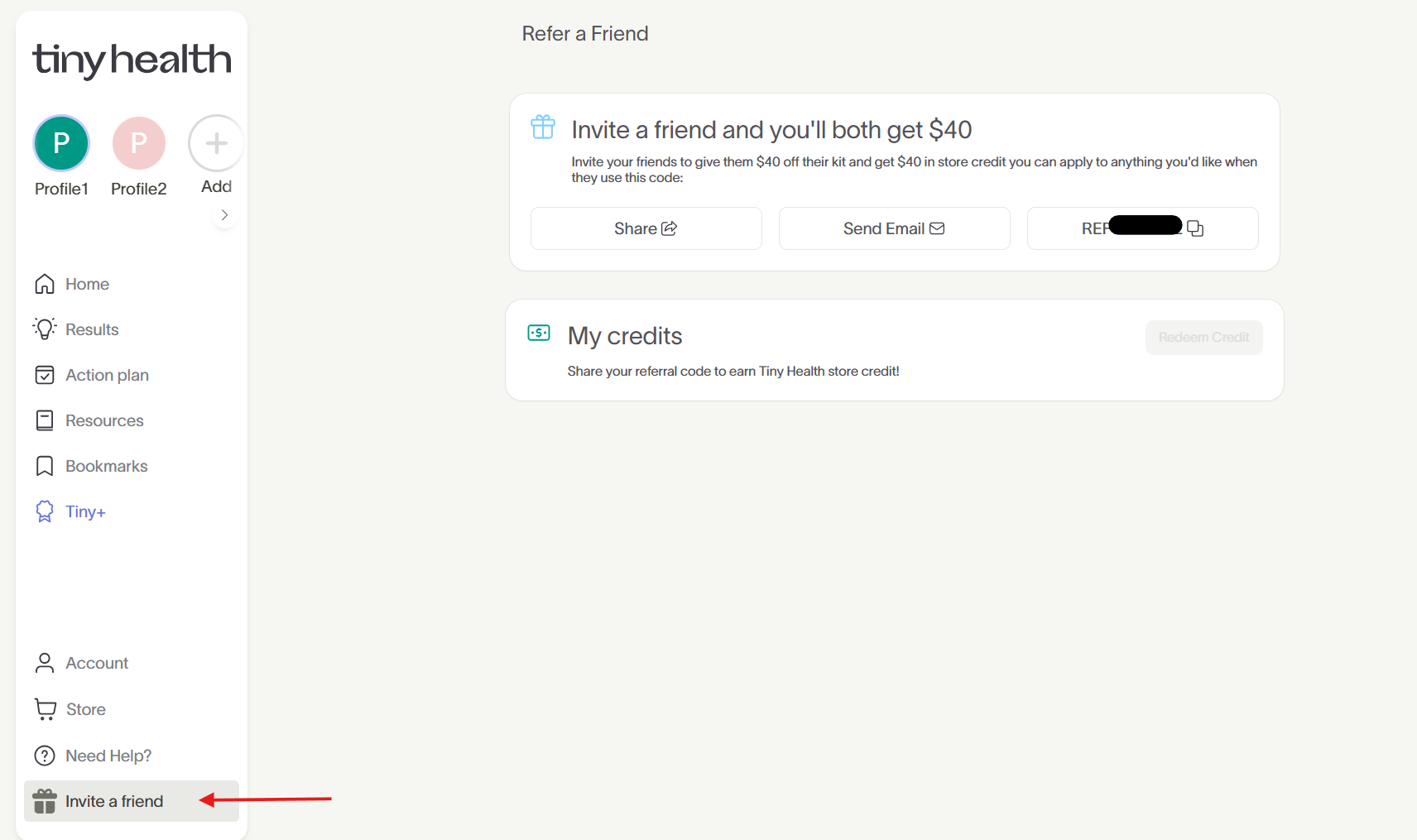Open the Action plan section
The width and height of the screenshot is (1417, 840).
(106, 375)
